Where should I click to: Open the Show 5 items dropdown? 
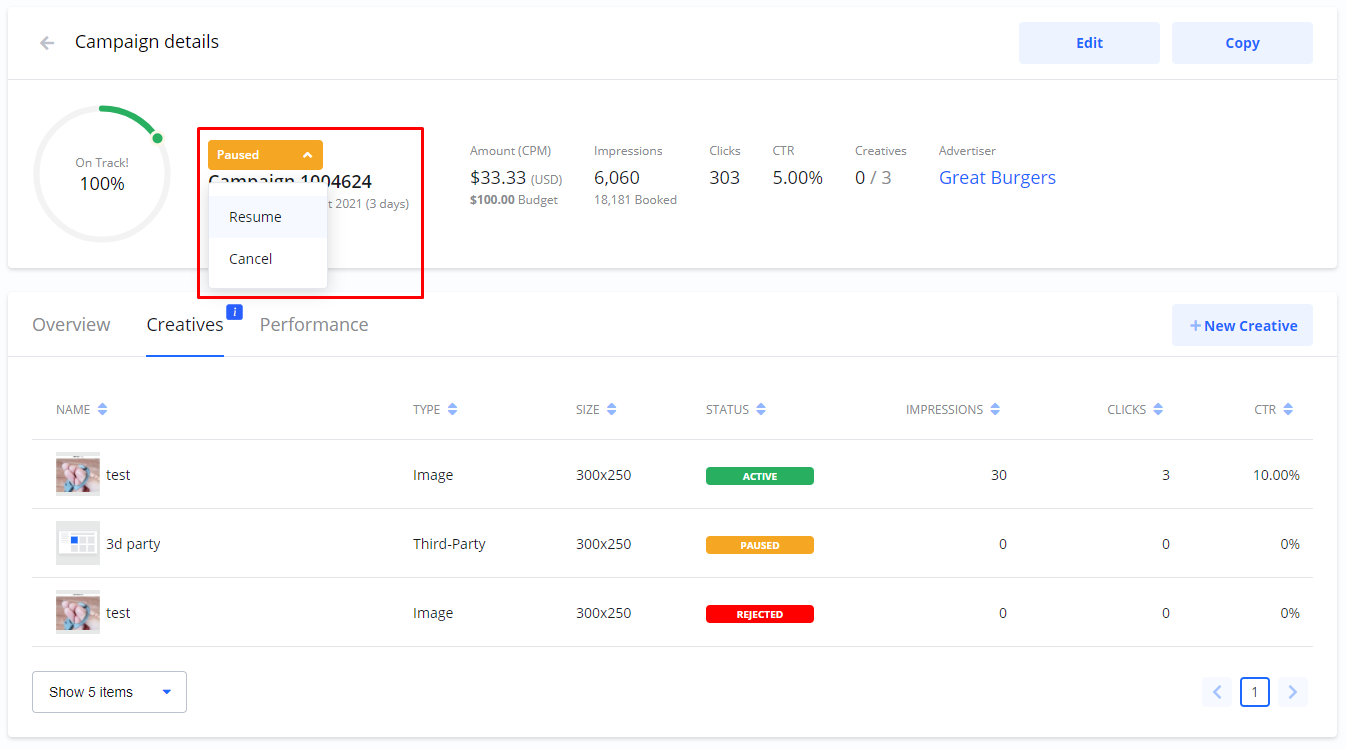point(109,692)
